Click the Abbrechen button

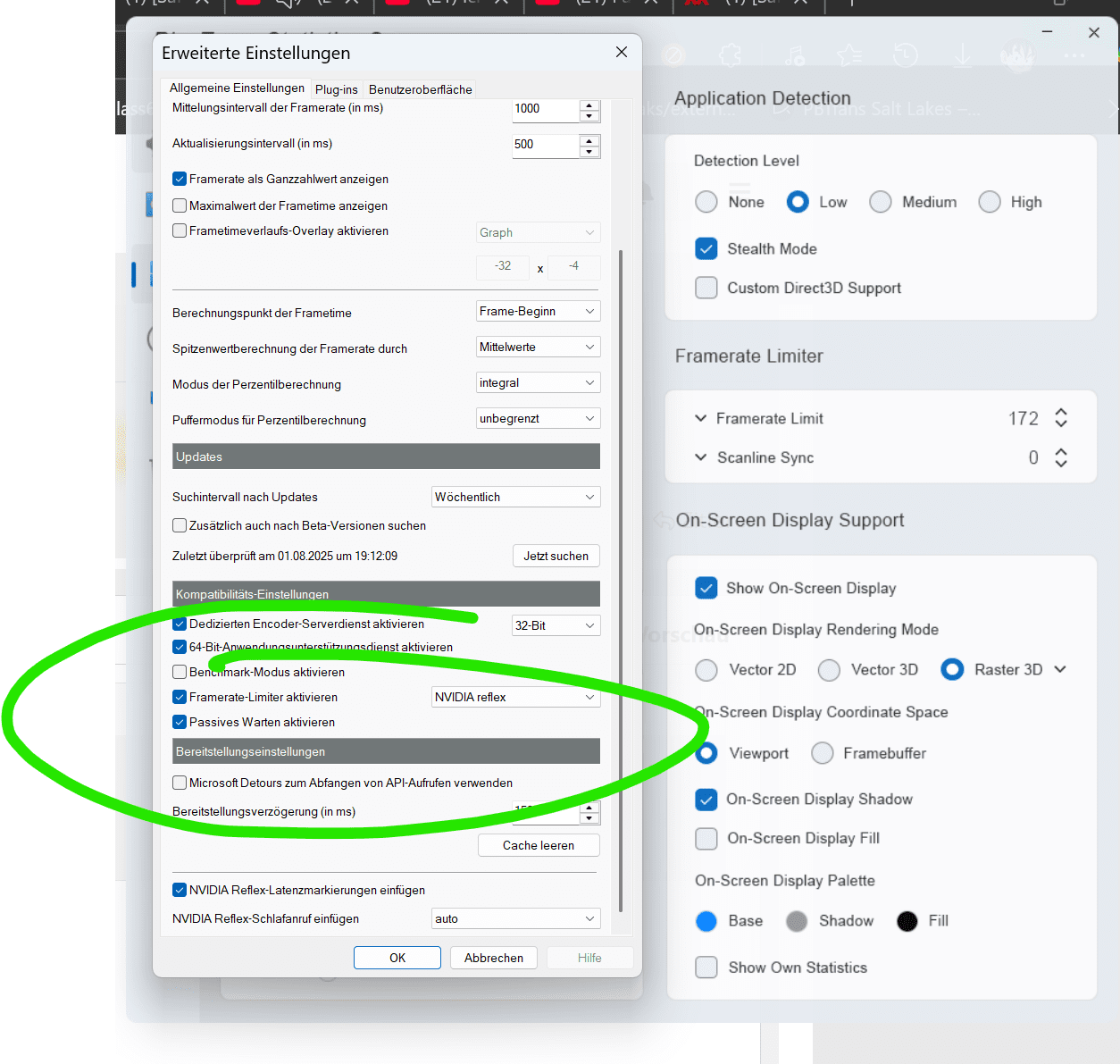(494, 958)
